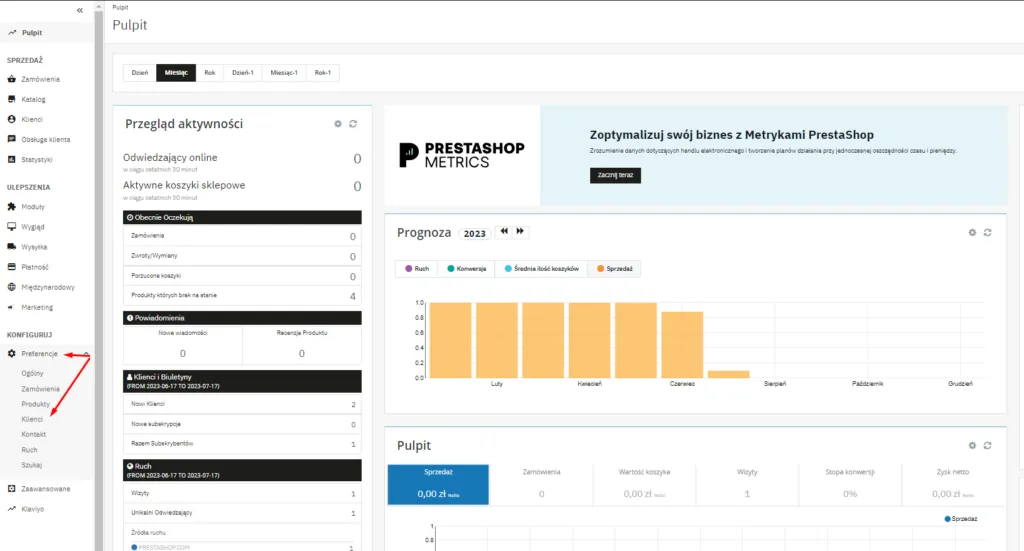Go to next year in Prognoza

click(x=520, y=232)
